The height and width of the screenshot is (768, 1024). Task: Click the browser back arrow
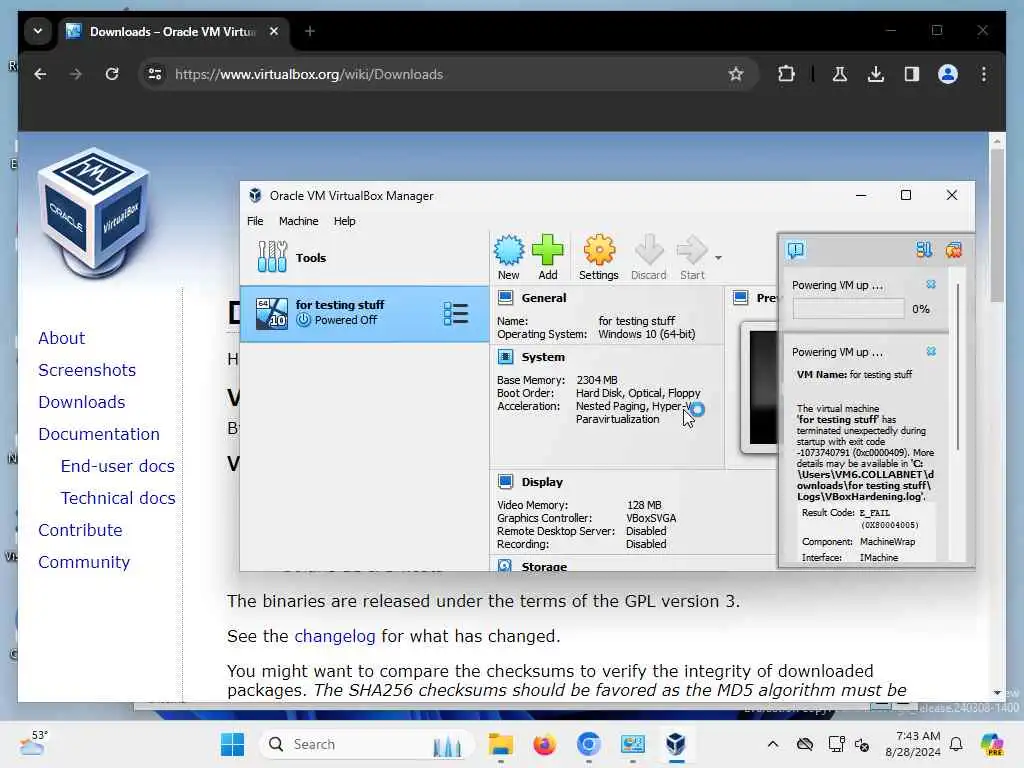(x=40, y=74)
